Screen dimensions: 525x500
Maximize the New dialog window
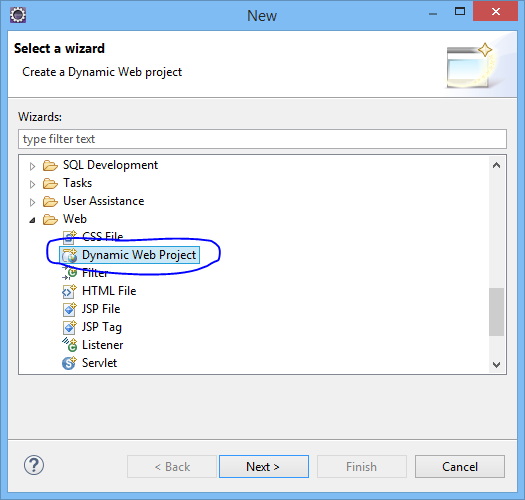(x=460, y=12)
